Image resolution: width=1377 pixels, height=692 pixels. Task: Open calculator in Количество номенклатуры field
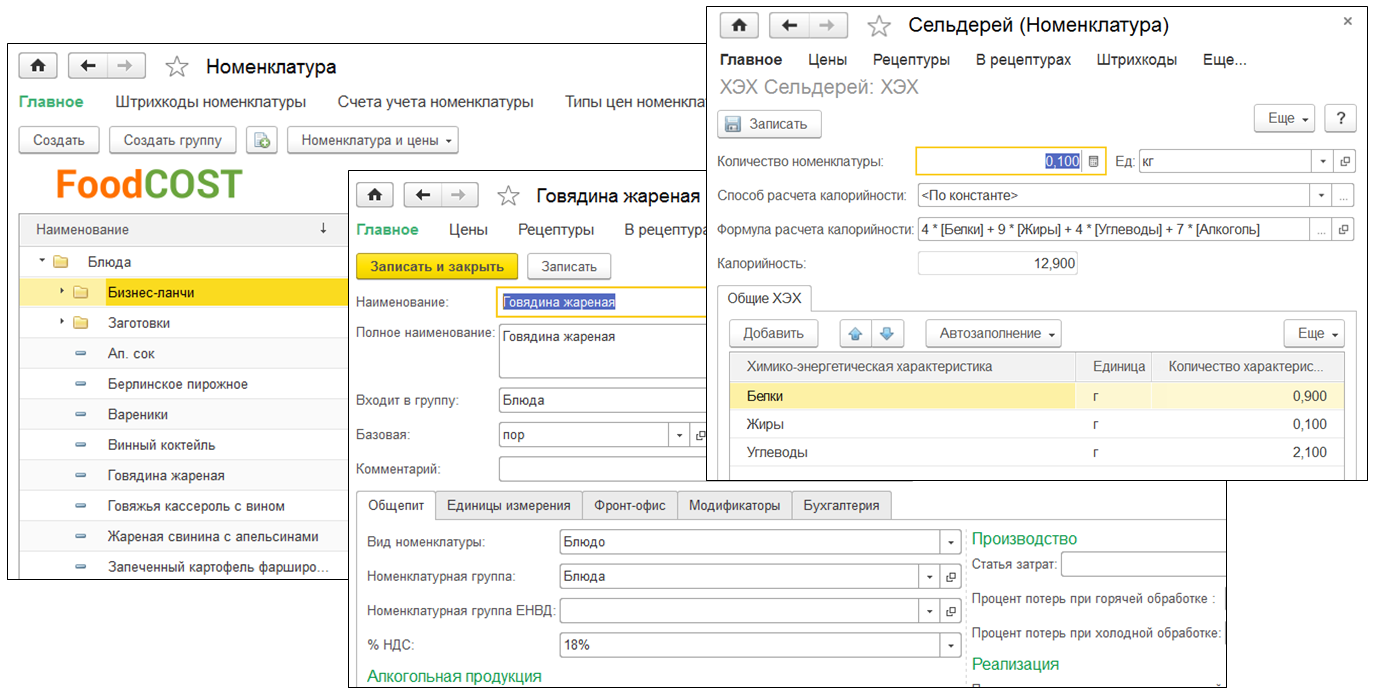[x=1094, y=161]
